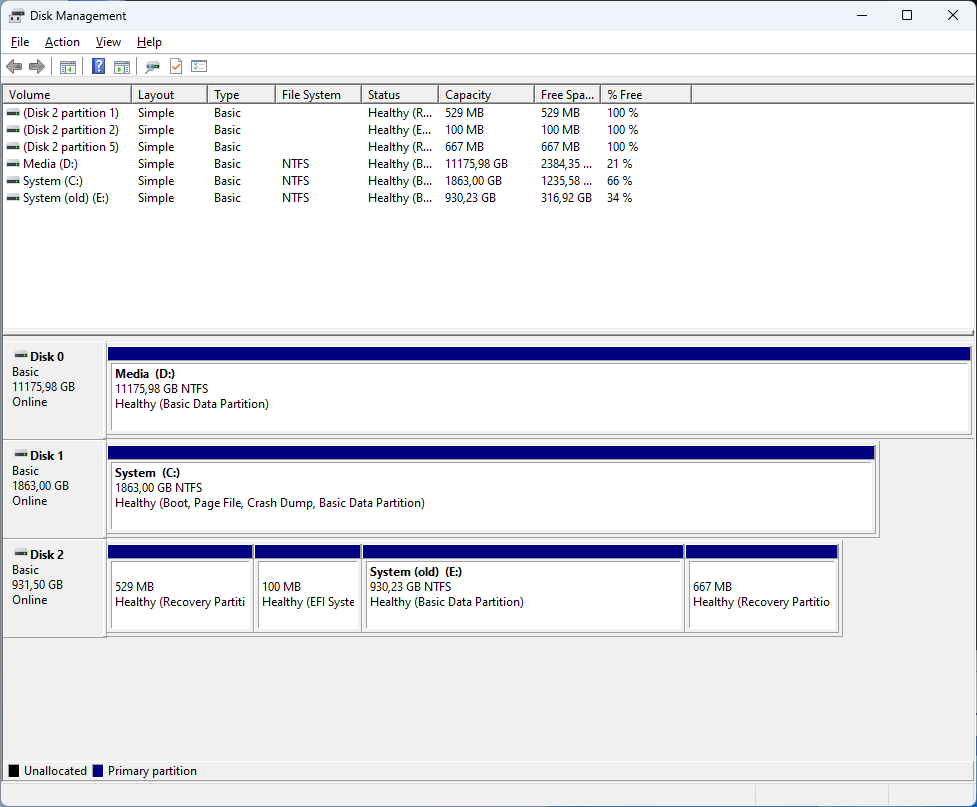Click the Rescan Disks magnifier icon

(153, 66)
